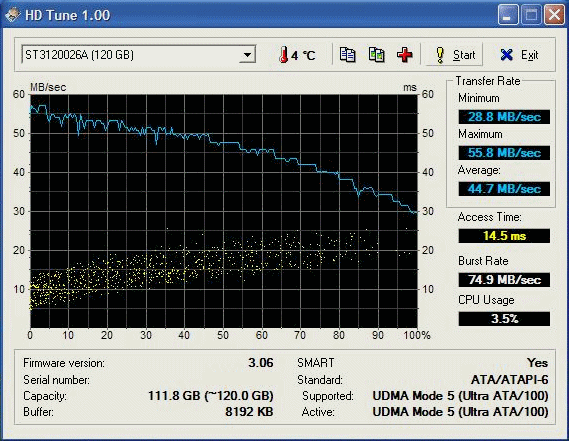The height and width of the screenshot is (441, 569).
Task: Click the exclamation mark Start icon
Action: click(x=440, y=55)
